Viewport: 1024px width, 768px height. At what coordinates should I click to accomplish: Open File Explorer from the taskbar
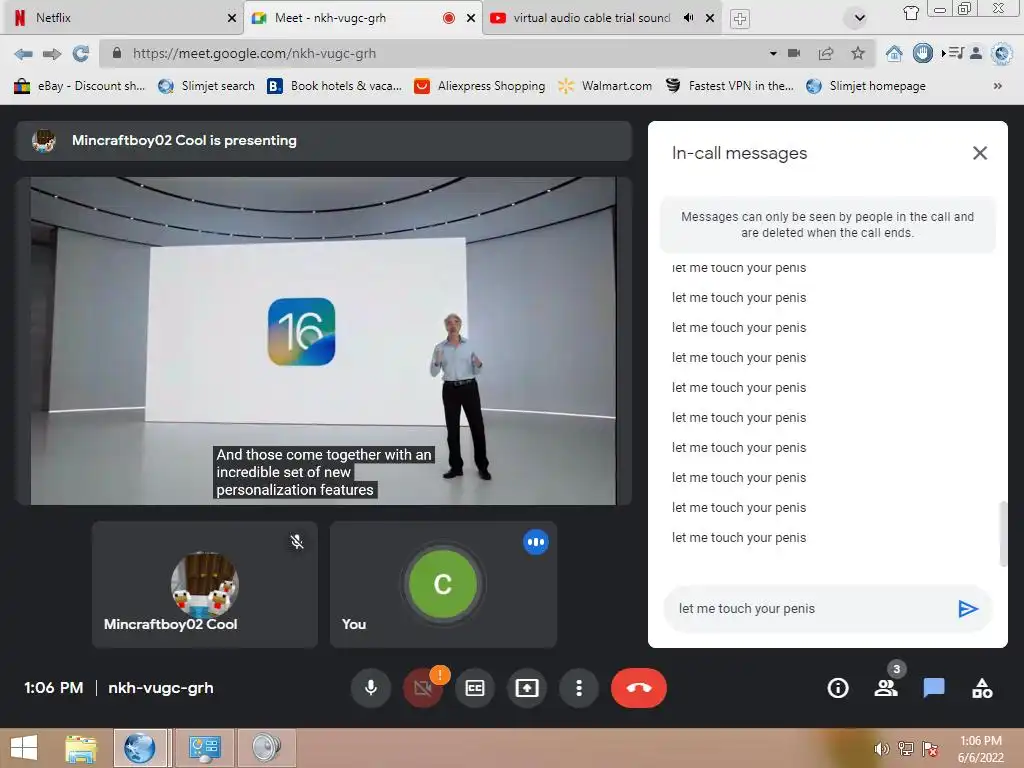pyautogui.click(x=81, y=748)
